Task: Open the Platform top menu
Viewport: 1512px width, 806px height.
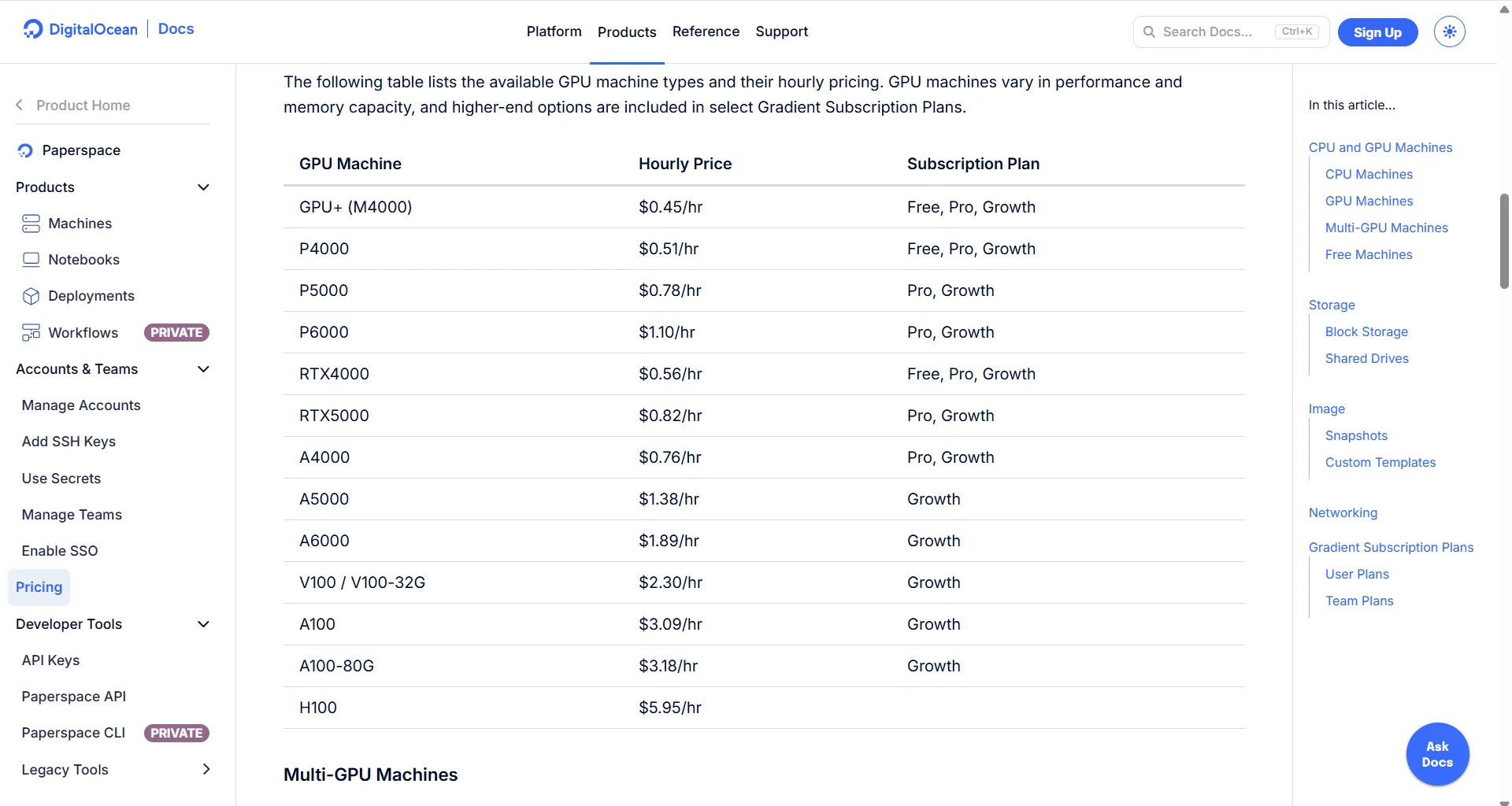Action: tap(554, 31)
